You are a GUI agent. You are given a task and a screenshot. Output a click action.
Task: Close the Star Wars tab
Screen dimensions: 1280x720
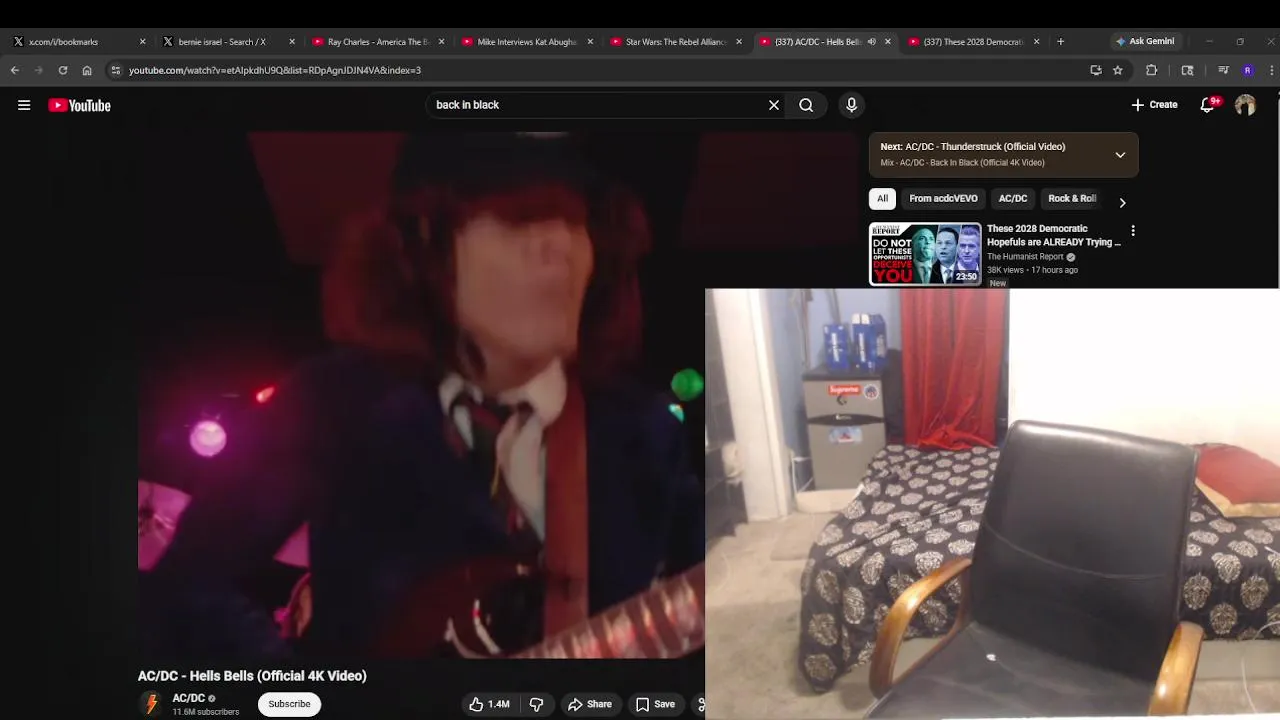739,42
